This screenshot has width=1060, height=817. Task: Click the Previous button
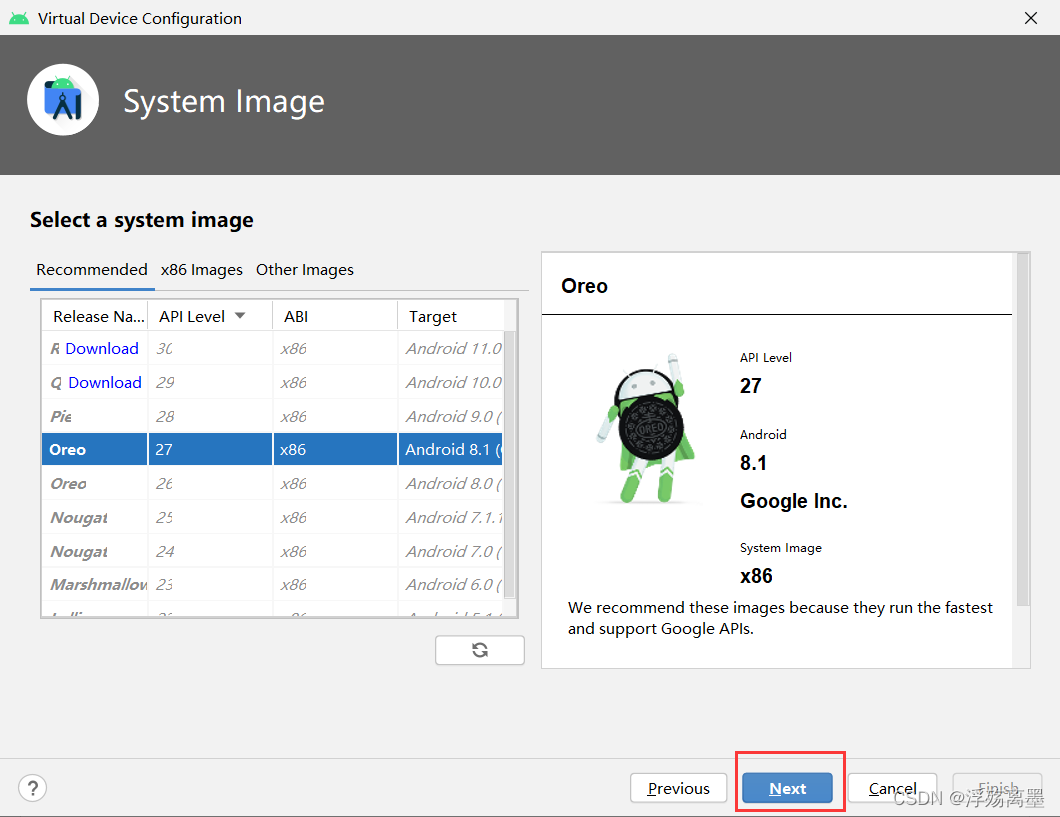tap(678, 788)
